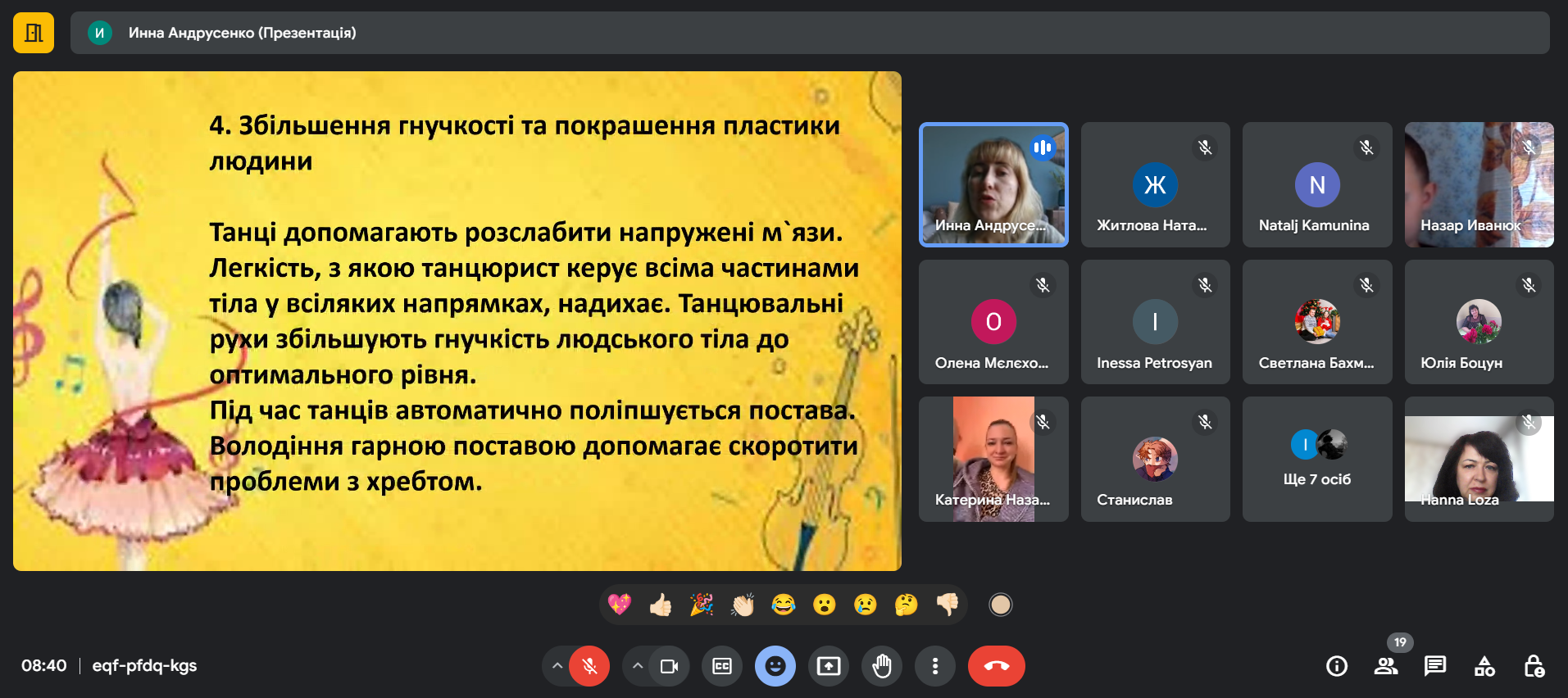Raise your hand in the meeting

(x=882, y=666)
